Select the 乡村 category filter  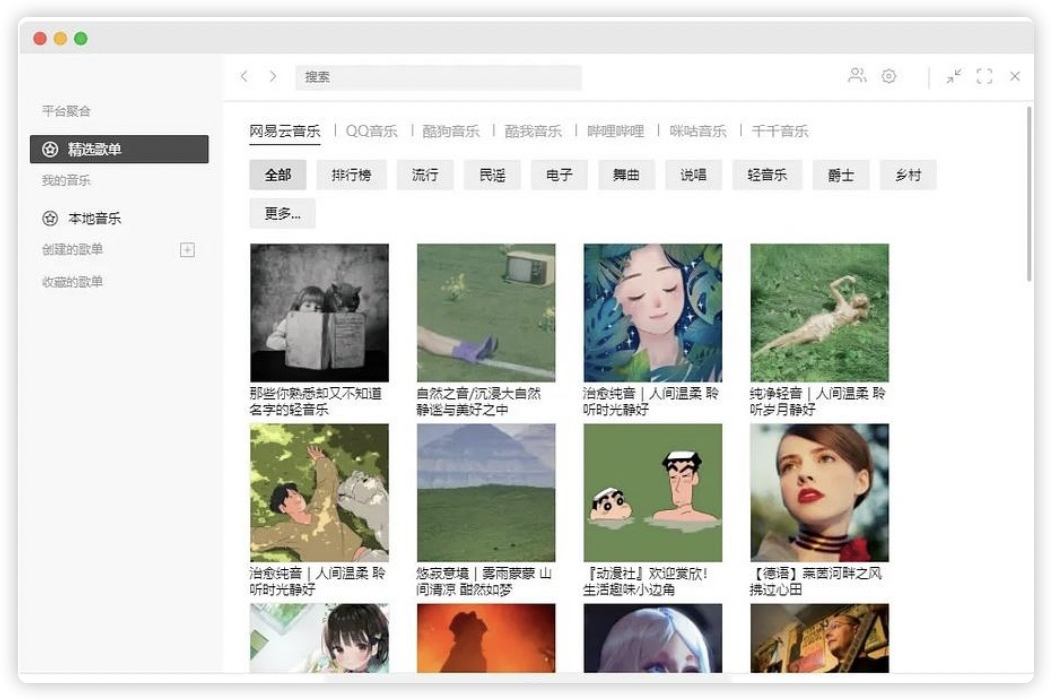tap(908, 175)
